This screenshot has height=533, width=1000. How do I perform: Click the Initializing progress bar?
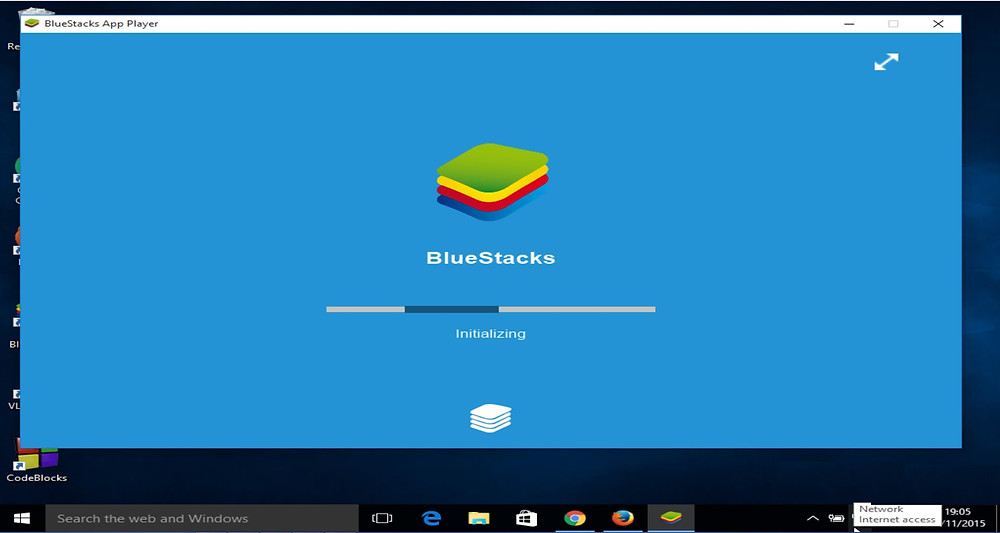490,309
